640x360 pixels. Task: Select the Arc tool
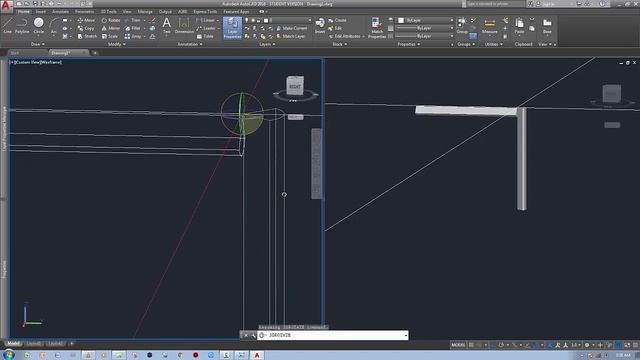tap(53, 26)
